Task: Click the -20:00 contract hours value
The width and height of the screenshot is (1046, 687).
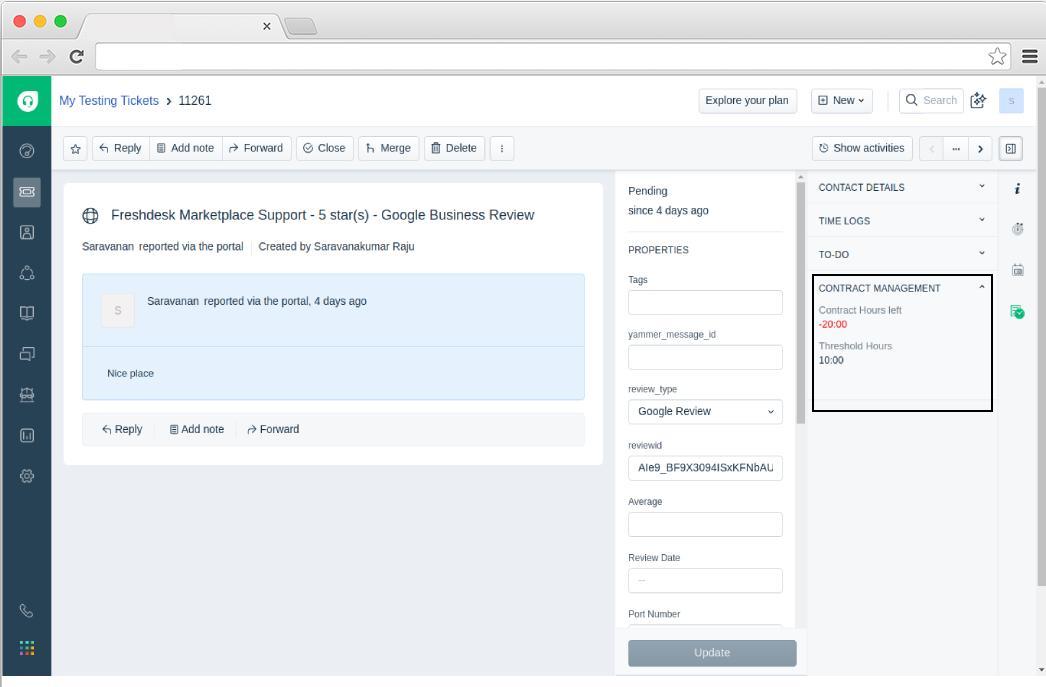Action: pyautogui.click(x=833, y=324)
